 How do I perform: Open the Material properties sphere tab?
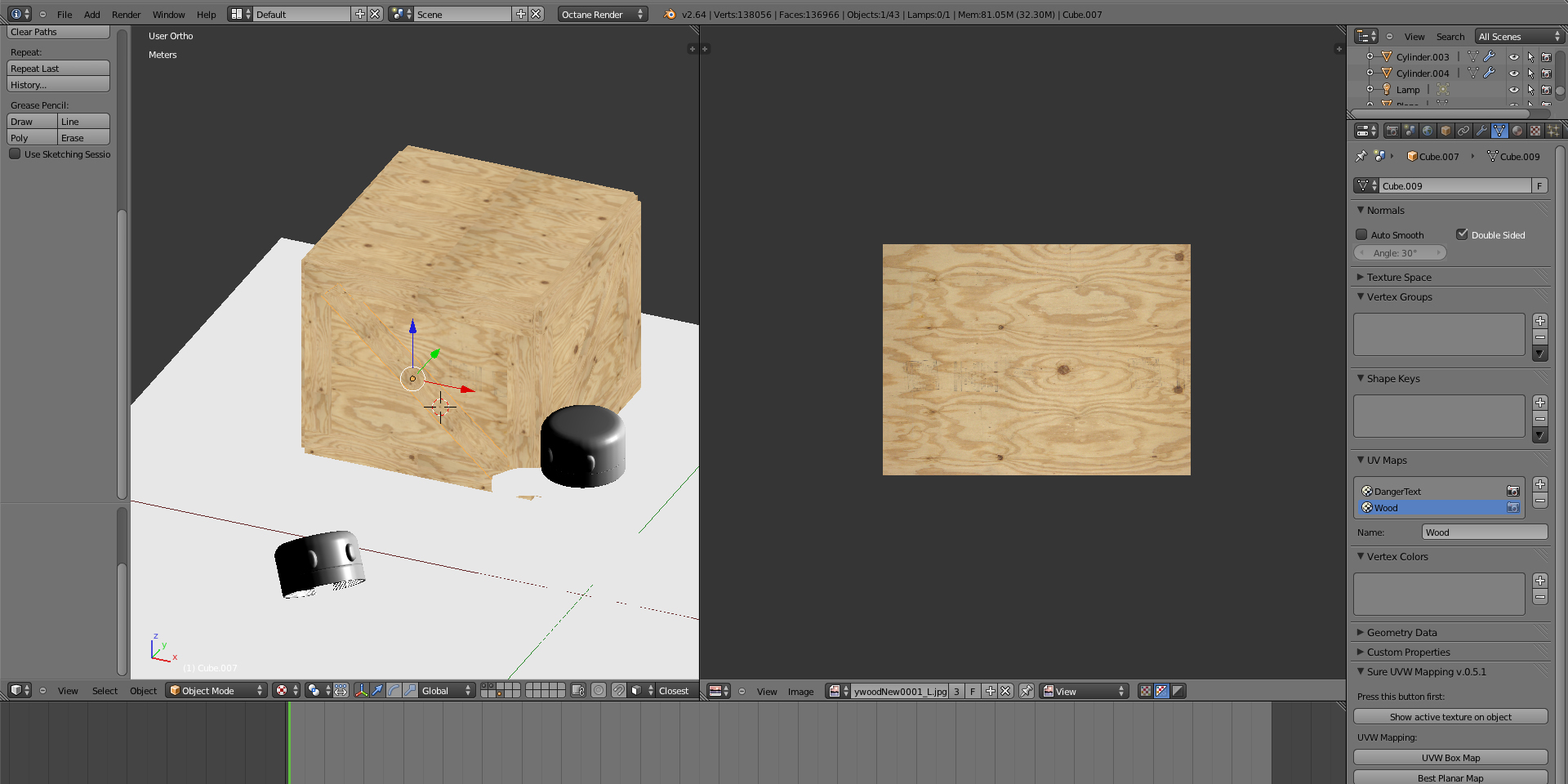[x=1517, y=131]
